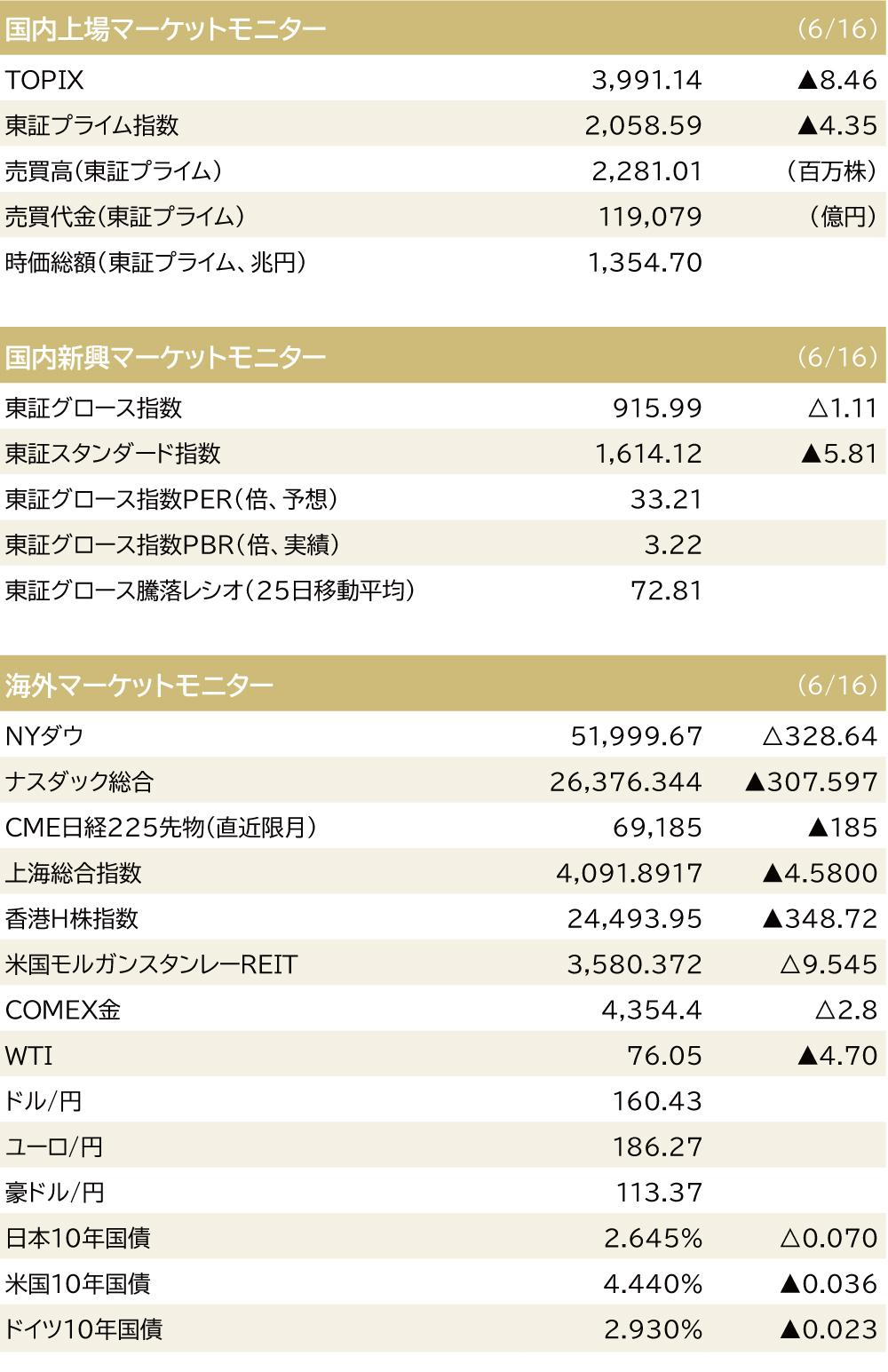Viewport: 888px width, 1372px height.
Task: Select the ドイツ10年国債 row
Action: (443, 1329)
